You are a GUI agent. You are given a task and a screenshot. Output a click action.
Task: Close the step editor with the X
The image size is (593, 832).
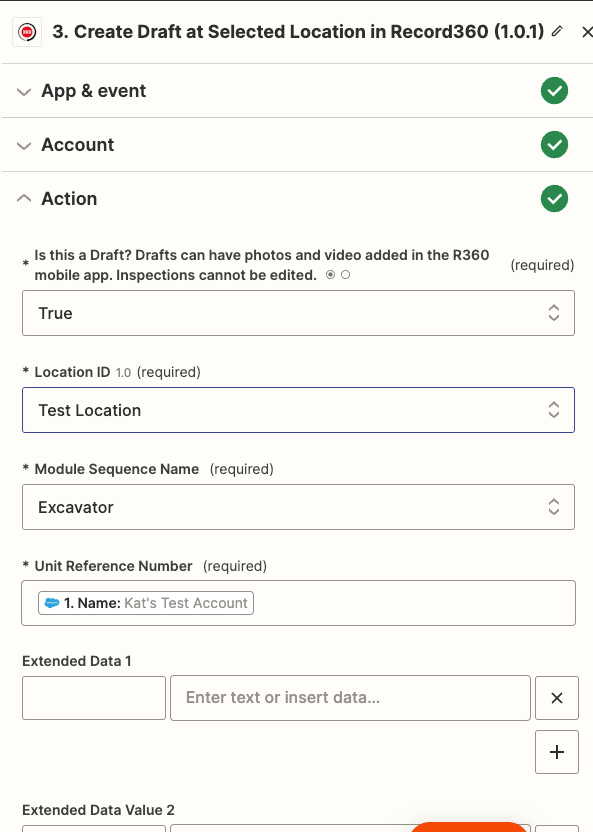587,31
